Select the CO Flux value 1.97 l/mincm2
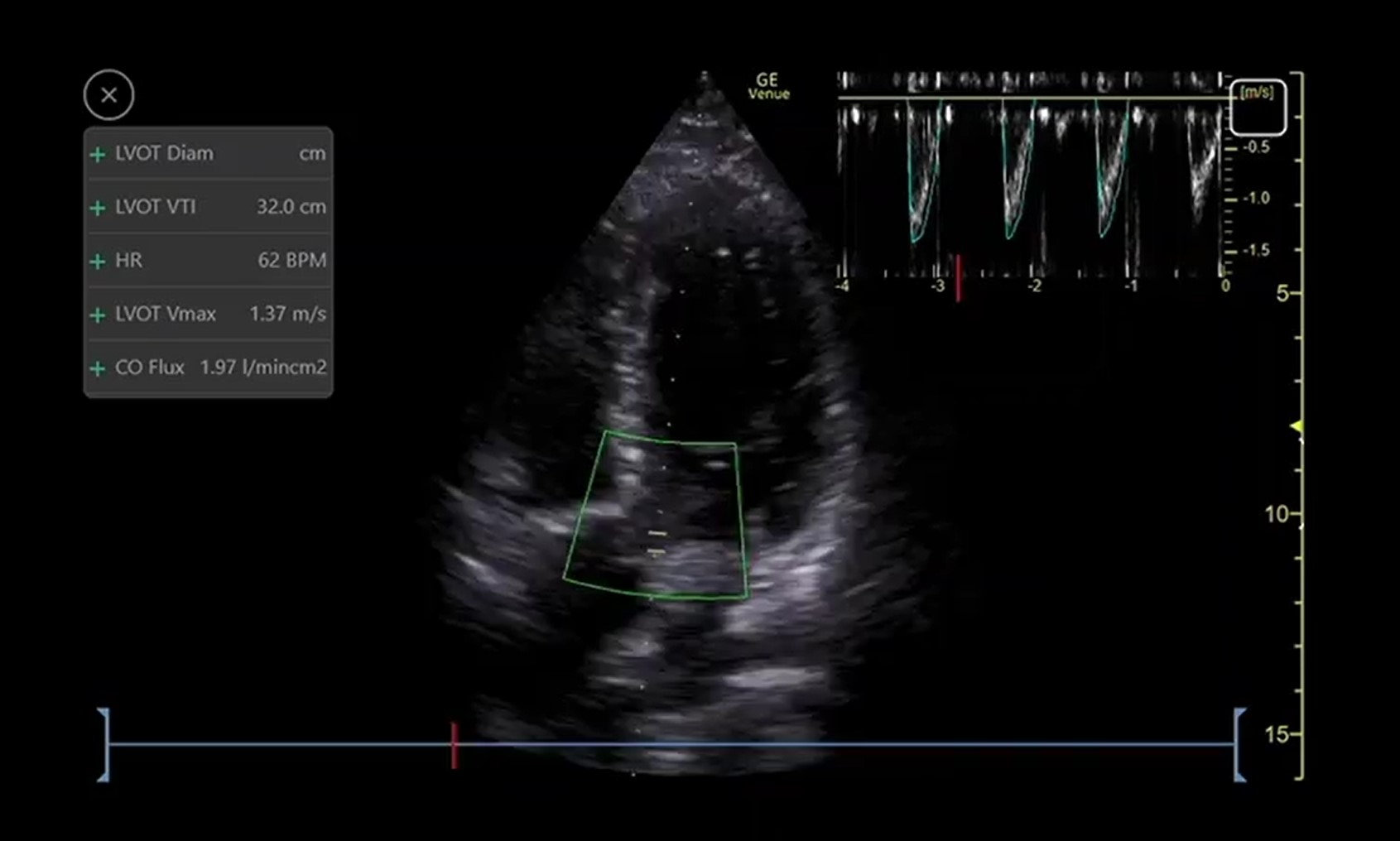Viewport: 1400px width, 841px height. [x=263, y=367]
